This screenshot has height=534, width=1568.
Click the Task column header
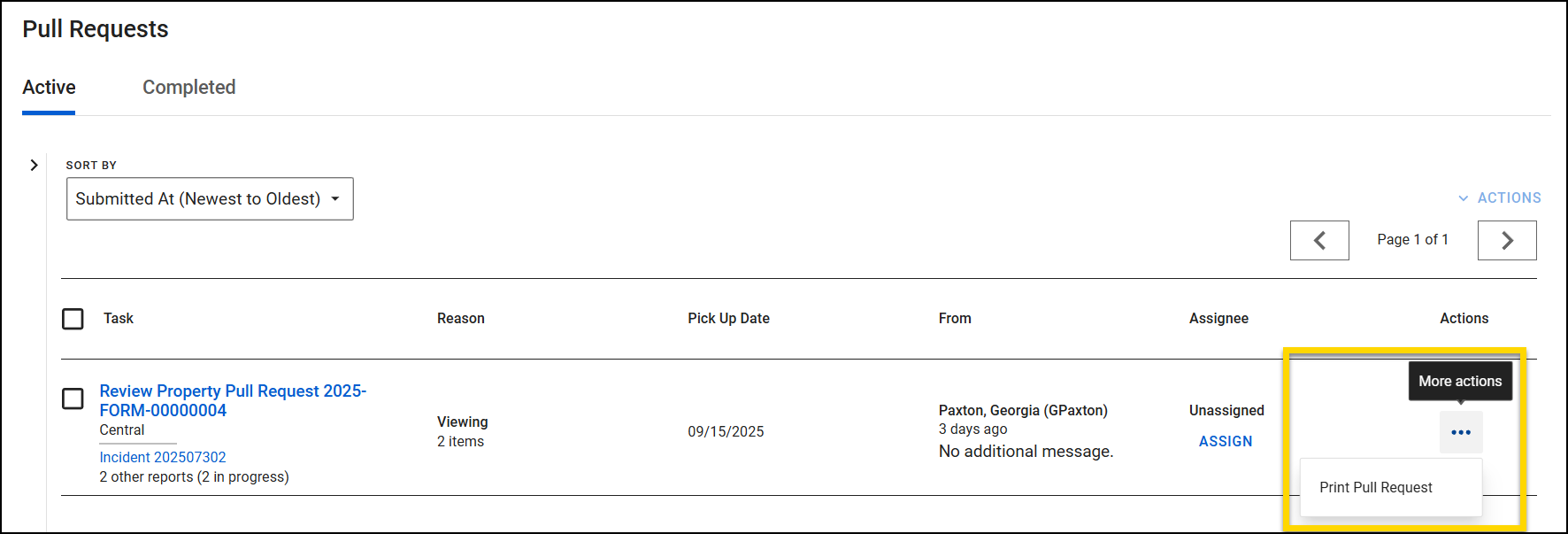[x=119, y=319]
